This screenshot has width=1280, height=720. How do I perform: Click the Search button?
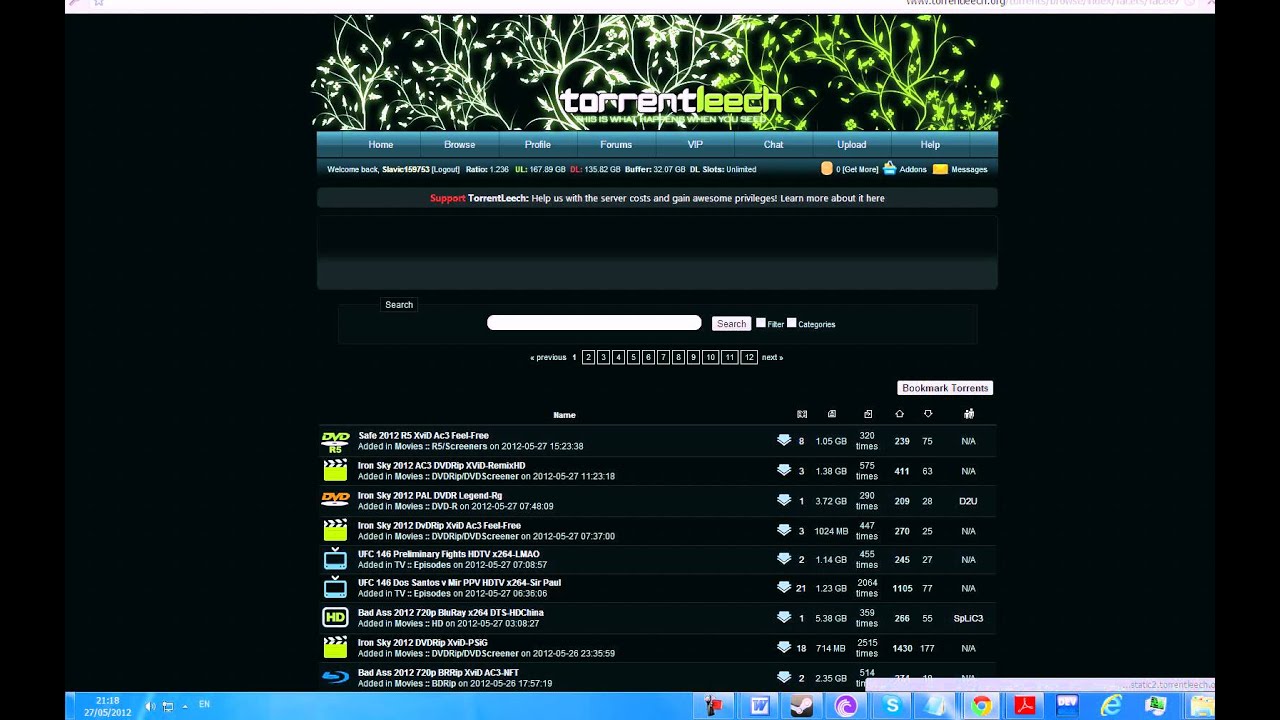tap(731, 323)
